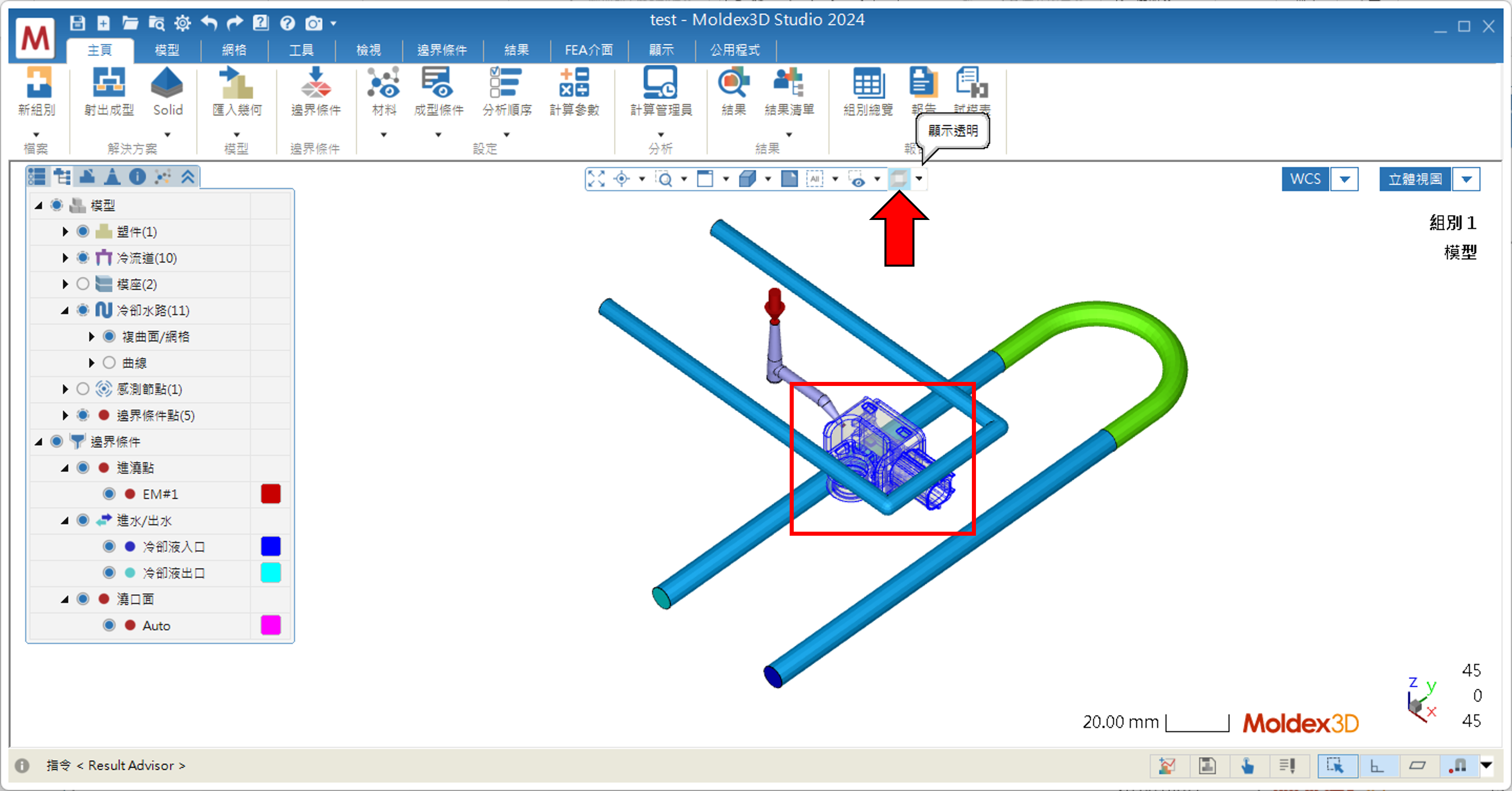Click the cyan swatch for 冷卻液出口
The height and width of the screenshot is (791, 1512).
(271, 573)
